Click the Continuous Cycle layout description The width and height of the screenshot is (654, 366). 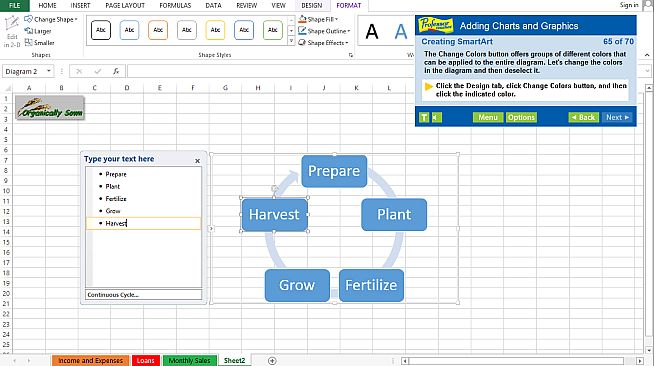click(x=143, y=295)
